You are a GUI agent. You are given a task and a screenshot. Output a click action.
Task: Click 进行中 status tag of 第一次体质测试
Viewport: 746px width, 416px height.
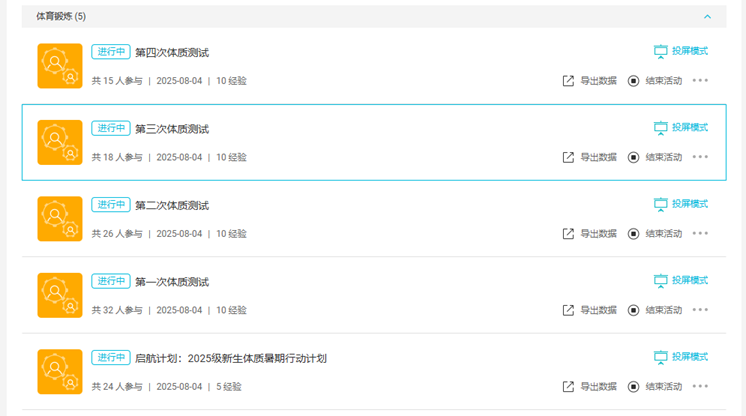[x=110, y=281]
